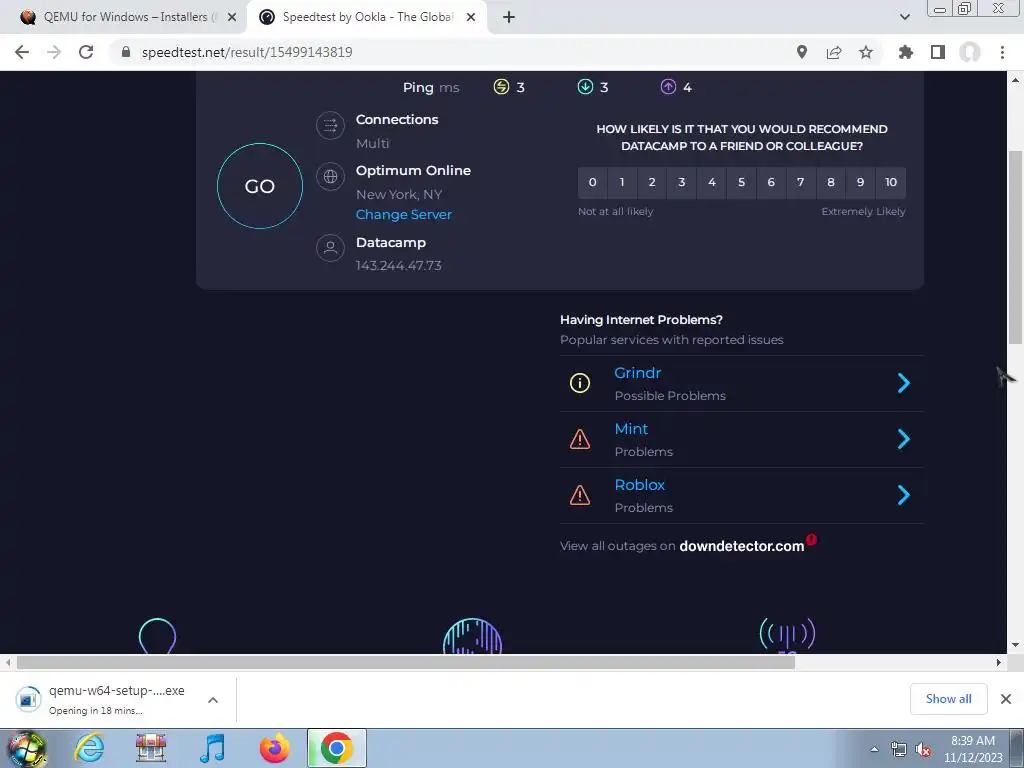
Task: Click the horizontal scrollbar thumb
Action: (406, 662)
